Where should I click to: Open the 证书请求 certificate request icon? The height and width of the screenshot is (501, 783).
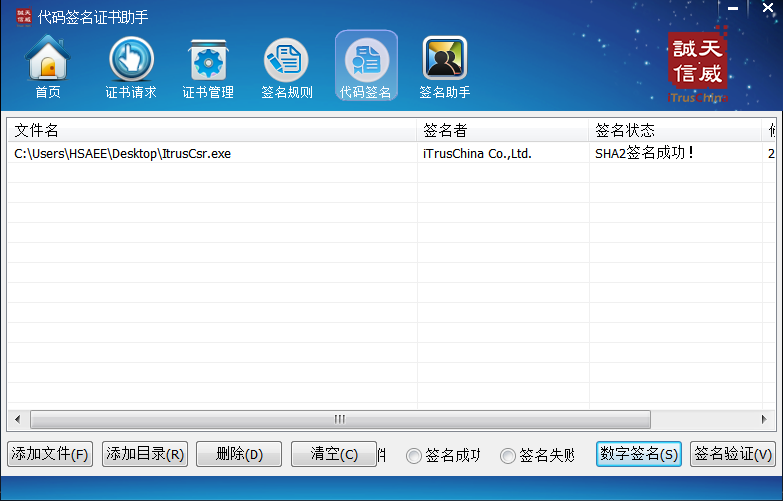[x=131, y=66]
